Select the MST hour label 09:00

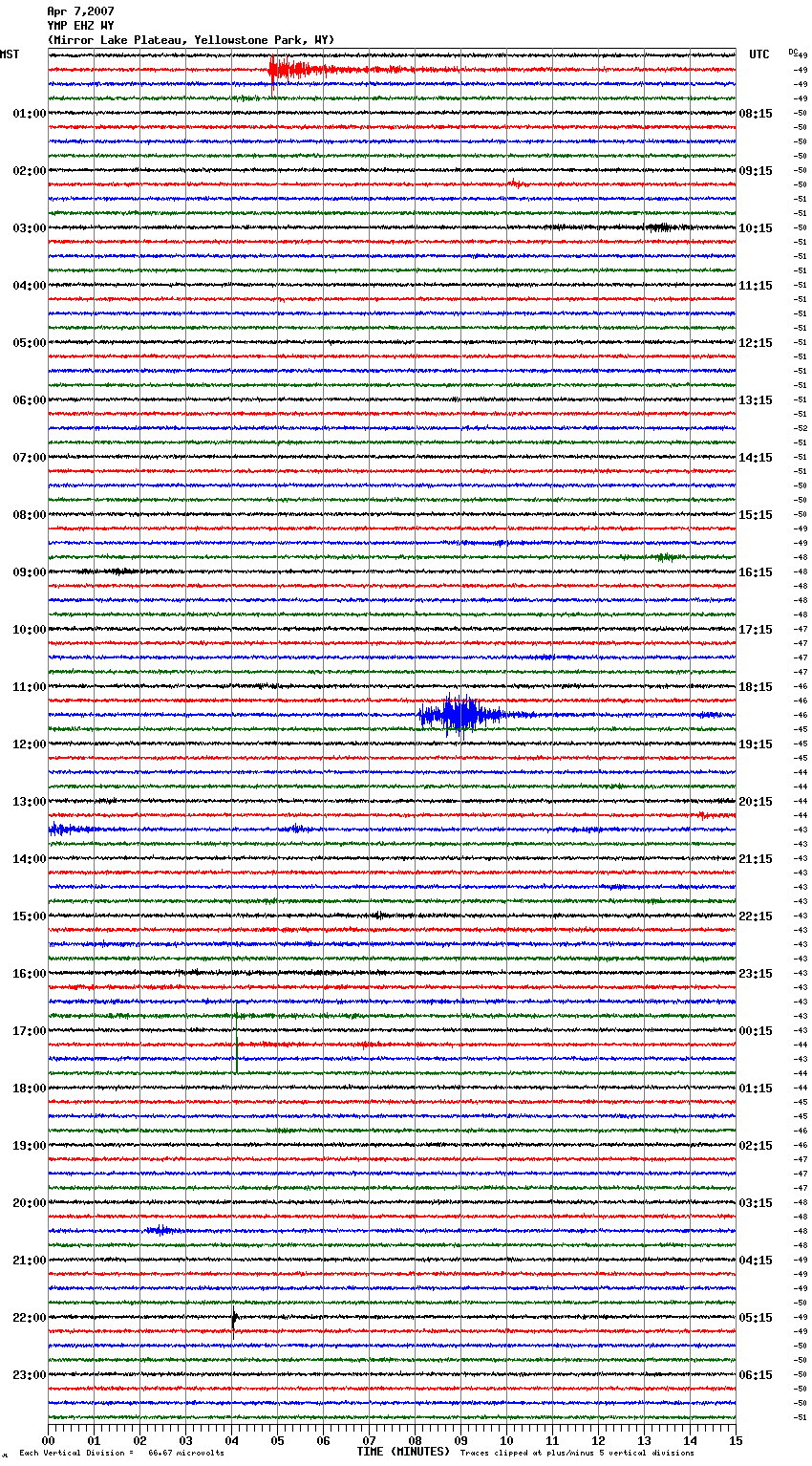pos(30,572)
